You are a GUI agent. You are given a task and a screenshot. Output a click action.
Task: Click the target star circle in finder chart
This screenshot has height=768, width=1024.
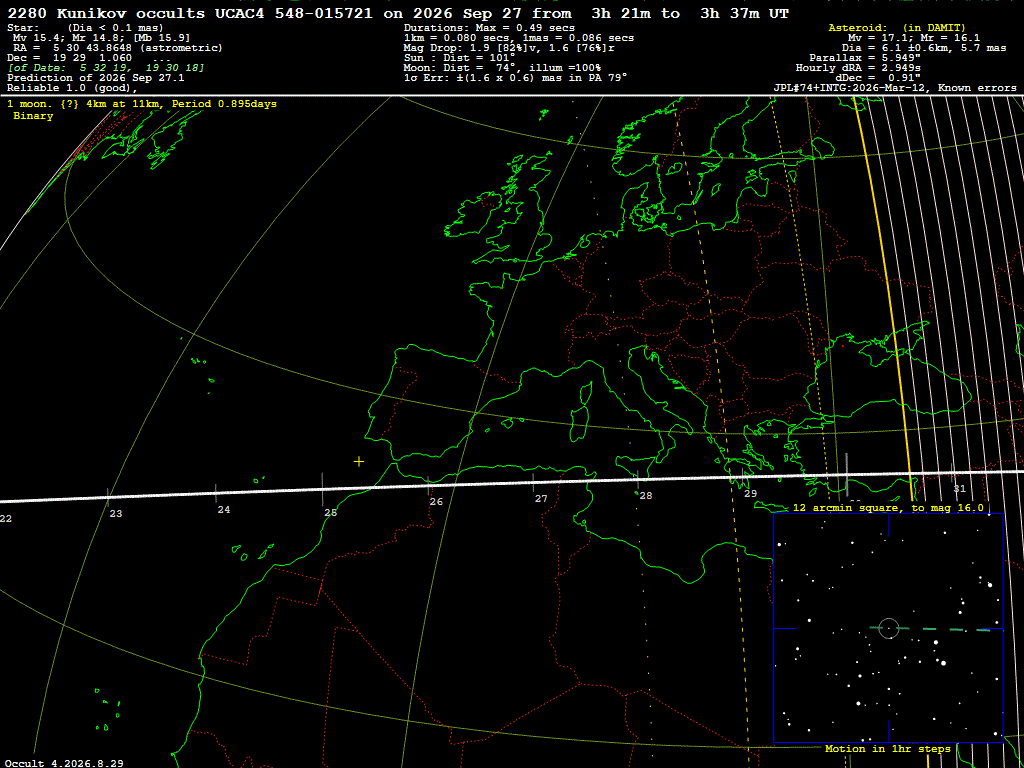point(889,628)
